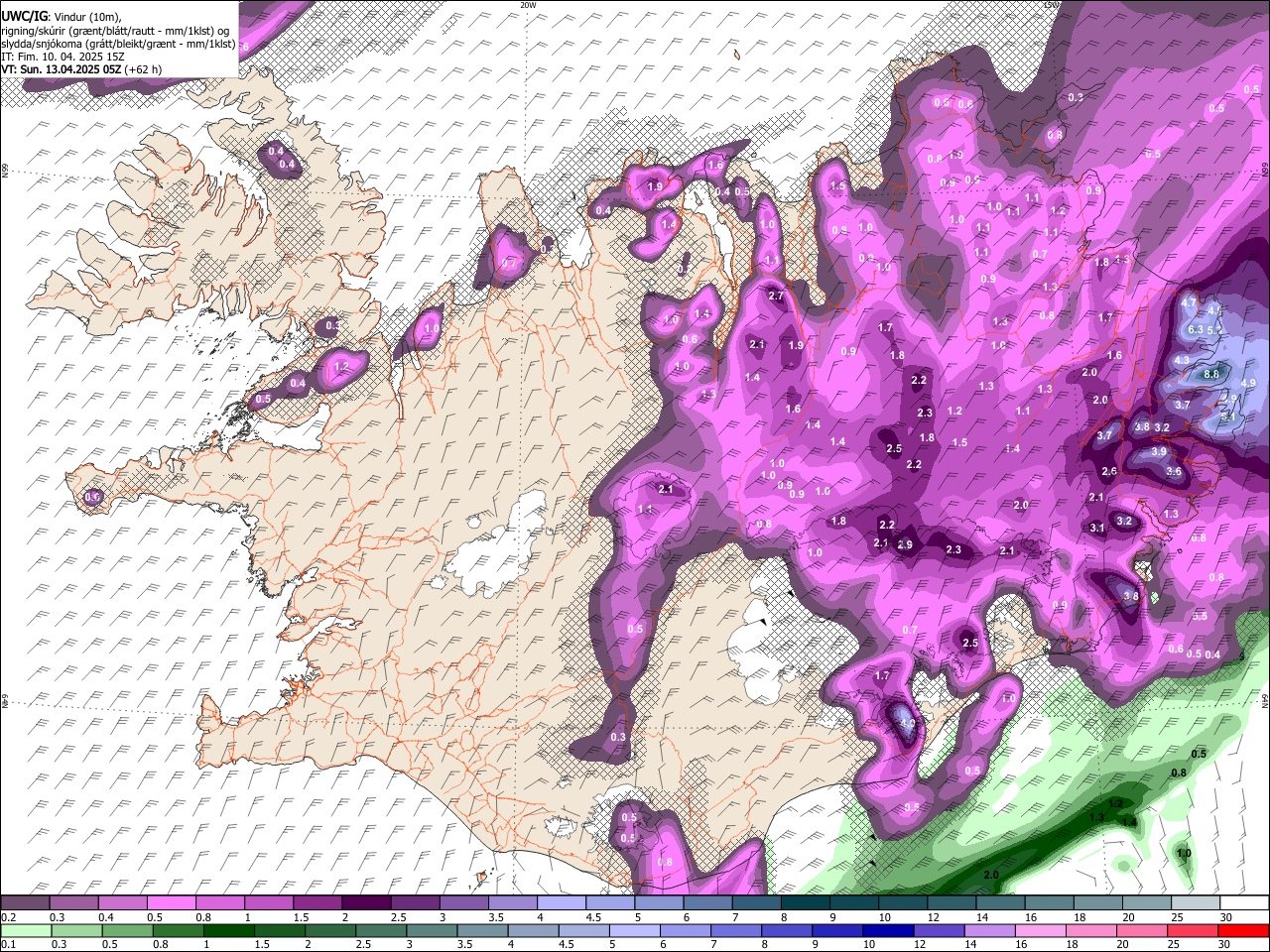This screenshot has height=952, width=1270.
Task: Click the 8.8 maximum snowfall value
Action: coord(1211,374)
